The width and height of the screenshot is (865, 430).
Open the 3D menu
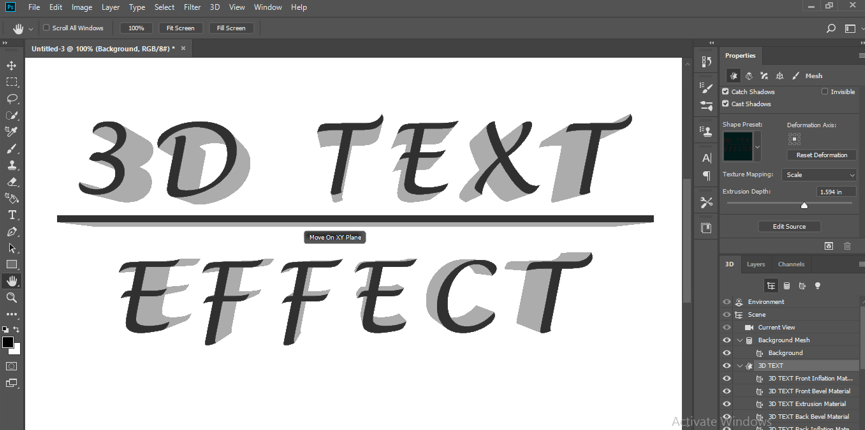[x=215, y=7]
